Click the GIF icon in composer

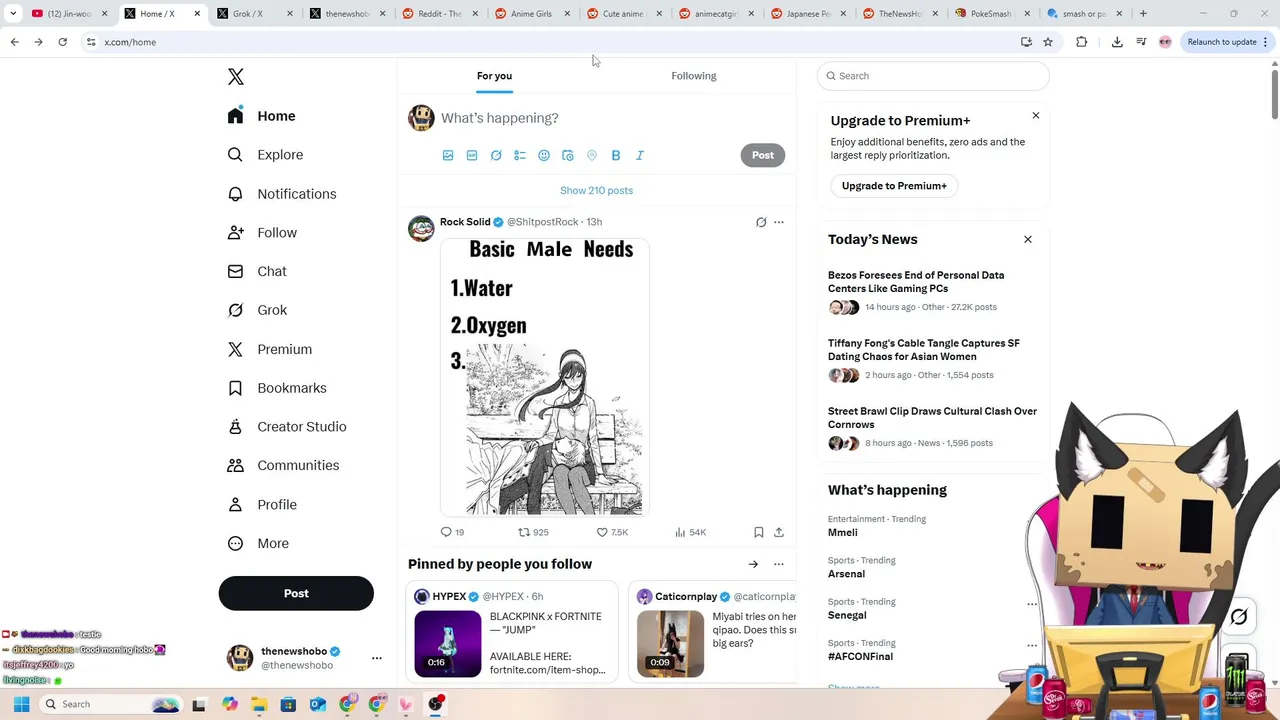coord(472,155)
